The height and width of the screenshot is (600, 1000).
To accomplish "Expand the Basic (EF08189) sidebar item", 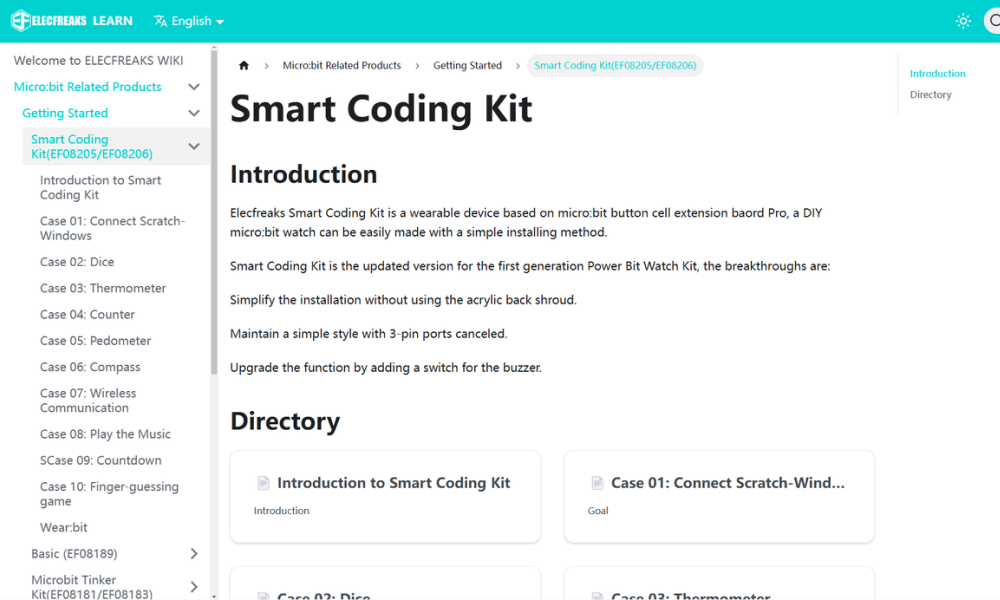I will pyautogui.click(x=194, y=554).
